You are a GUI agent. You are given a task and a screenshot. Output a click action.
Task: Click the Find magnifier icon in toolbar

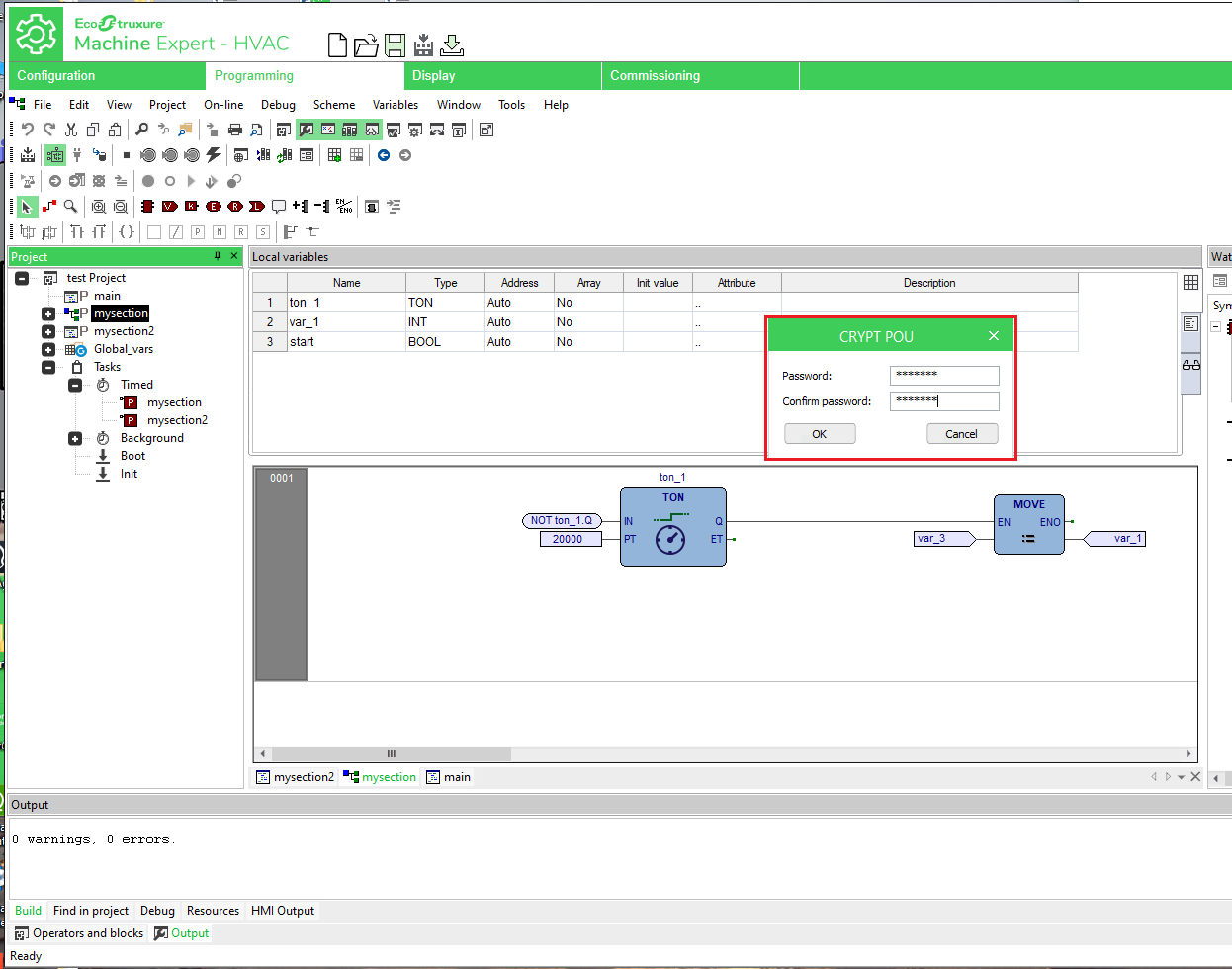pos(142,130)
